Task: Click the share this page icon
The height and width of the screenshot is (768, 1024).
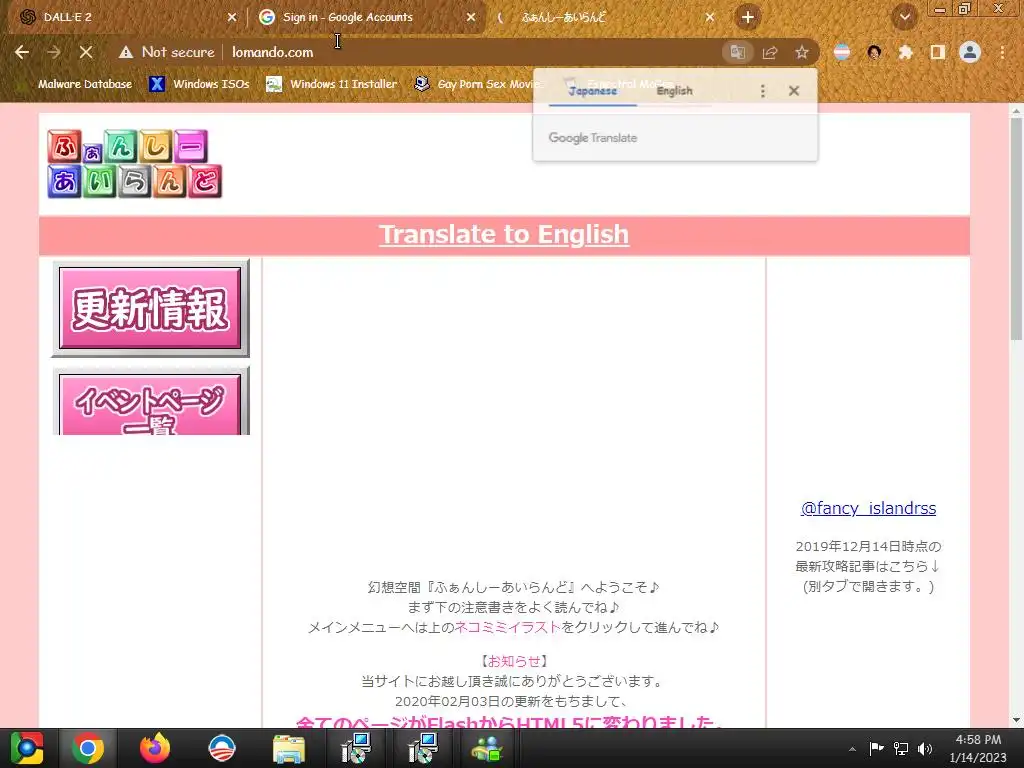Action: click(770, 52)
